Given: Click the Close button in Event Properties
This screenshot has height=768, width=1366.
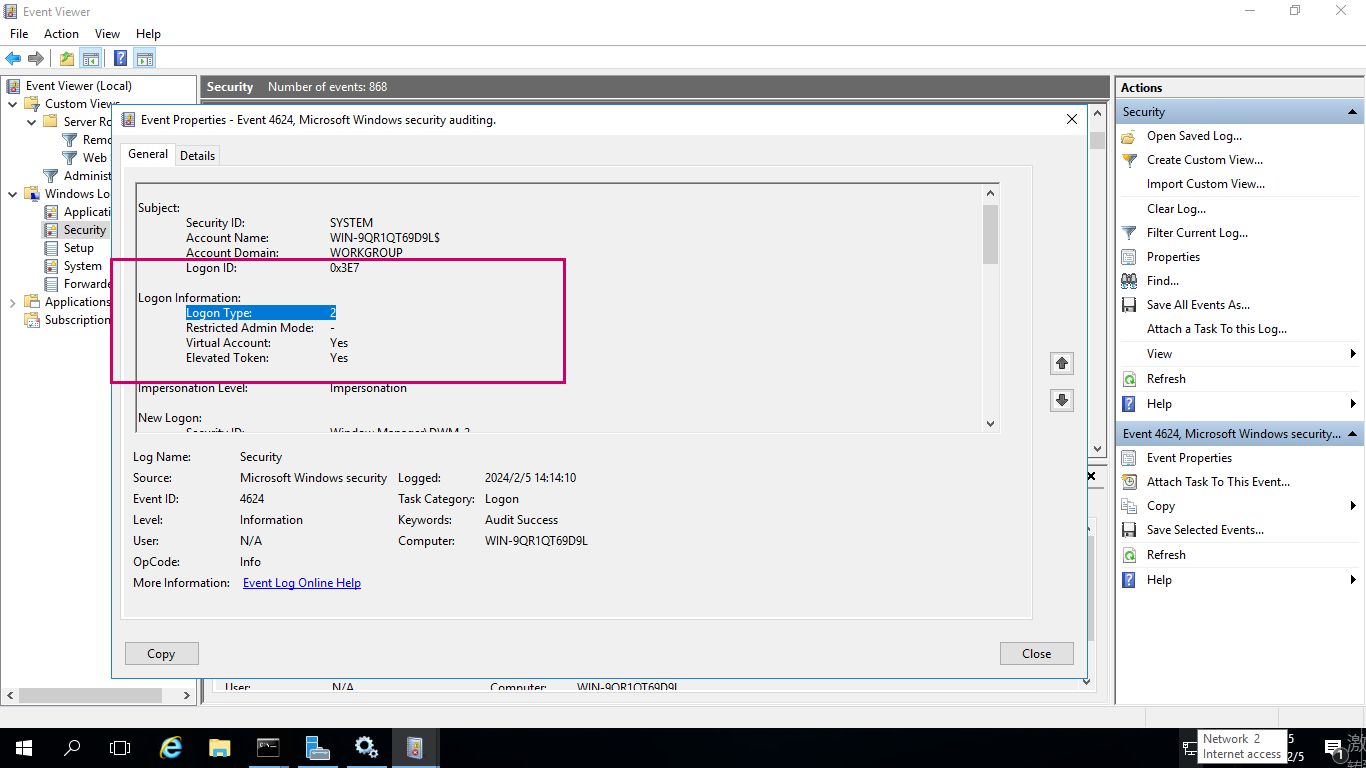Looking at the screenshot, I should click(x=1036, y=653).
